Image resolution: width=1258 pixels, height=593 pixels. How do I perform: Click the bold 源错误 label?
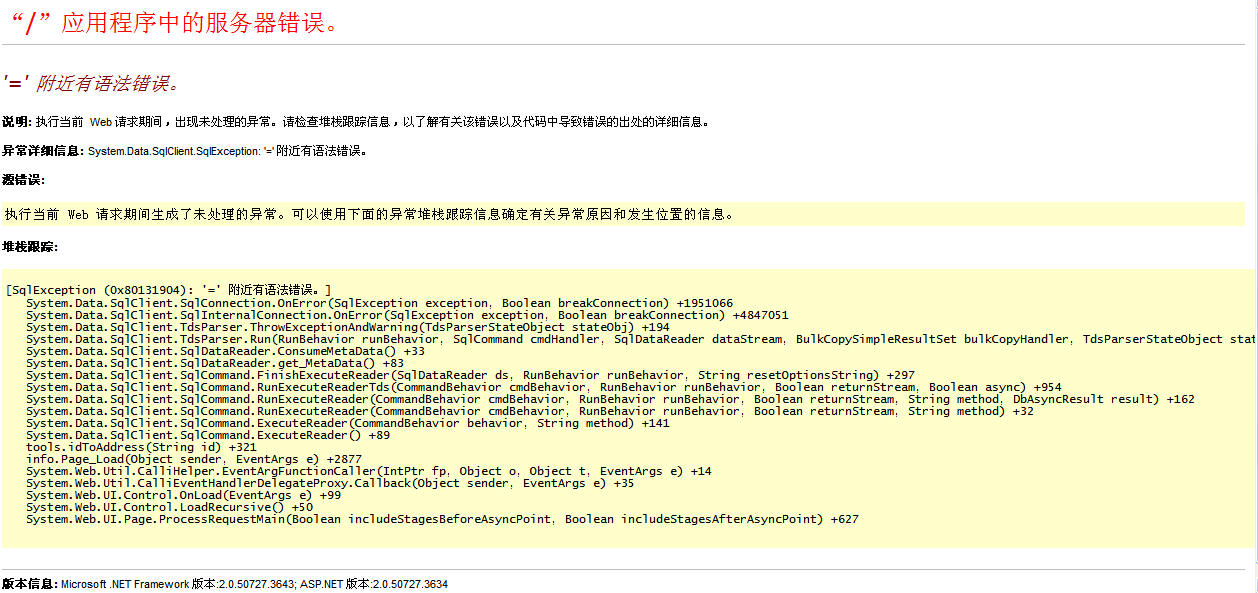(23, 180)
